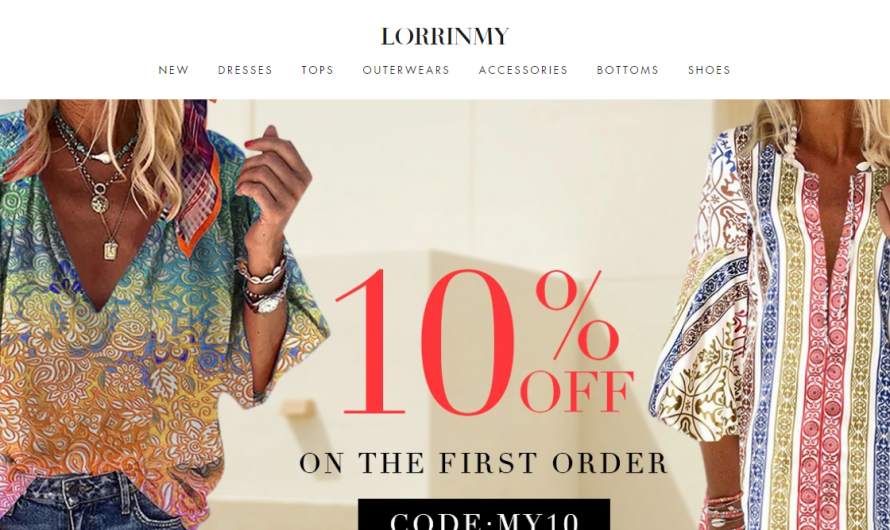The height and width of the screenshot is (530, 890).
Task: Open the OUTERWEARS category
Action: click(406, 70)
